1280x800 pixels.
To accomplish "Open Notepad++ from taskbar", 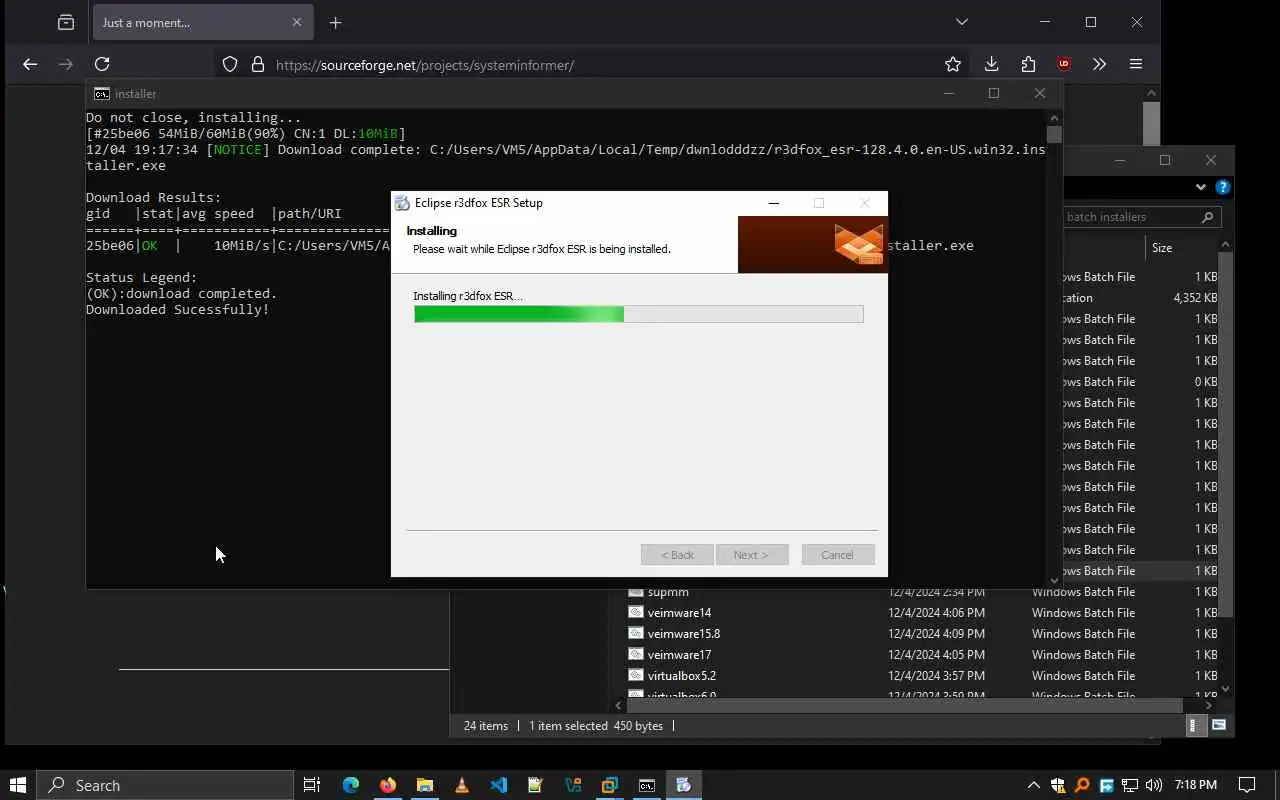I will pos(536,785).
